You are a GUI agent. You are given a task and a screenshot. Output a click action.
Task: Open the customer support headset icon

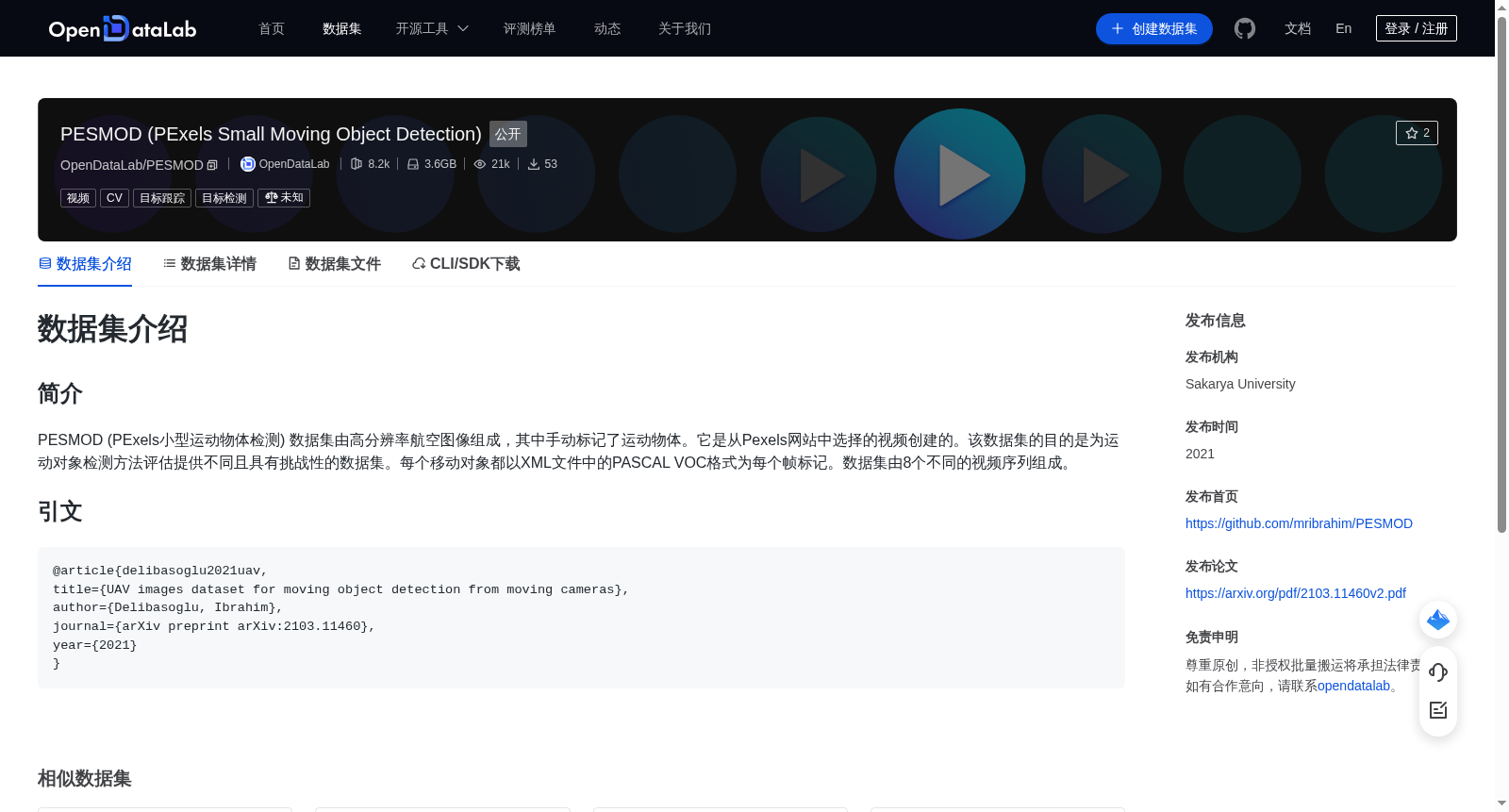tap(1438, 672)
